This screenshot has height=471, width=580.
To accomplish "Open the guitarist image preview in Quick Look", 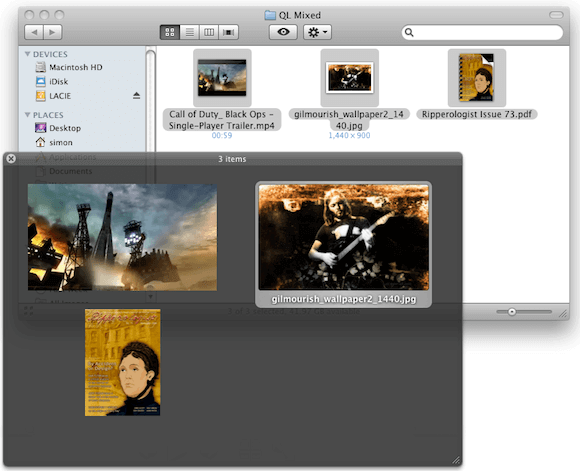I will [344, 237].
